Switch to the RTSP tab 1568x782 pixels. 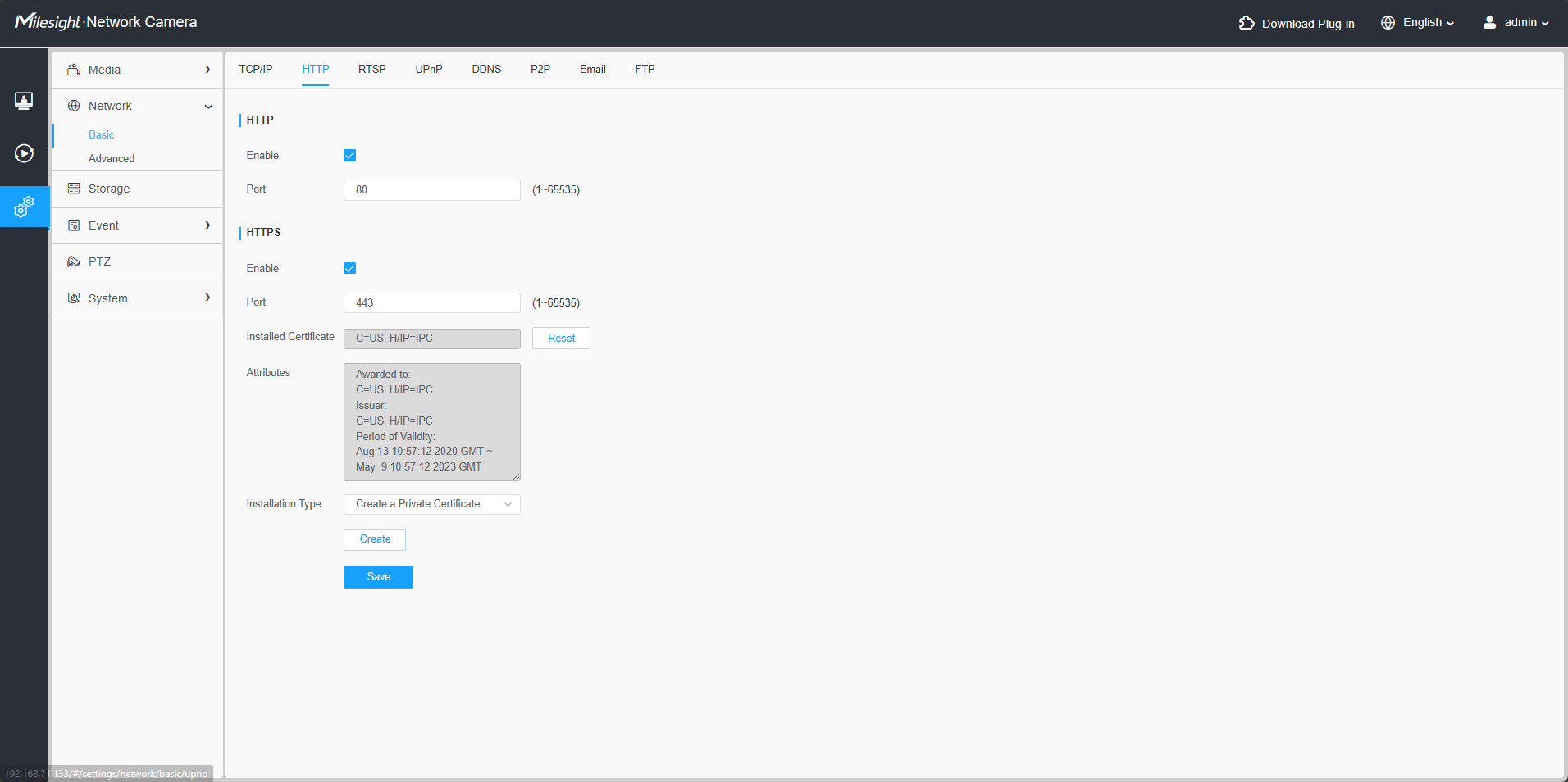[x=371, y=69]
